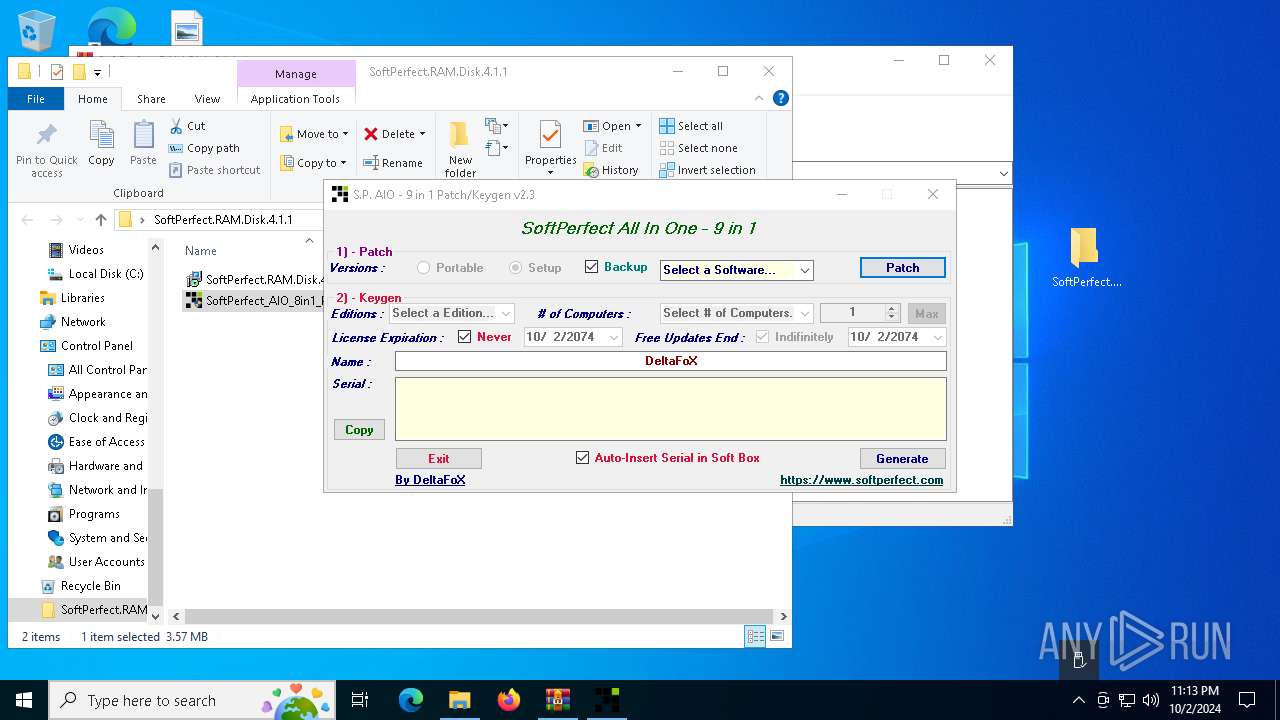Expand Open dropdown in ribbon

[638, 126]
